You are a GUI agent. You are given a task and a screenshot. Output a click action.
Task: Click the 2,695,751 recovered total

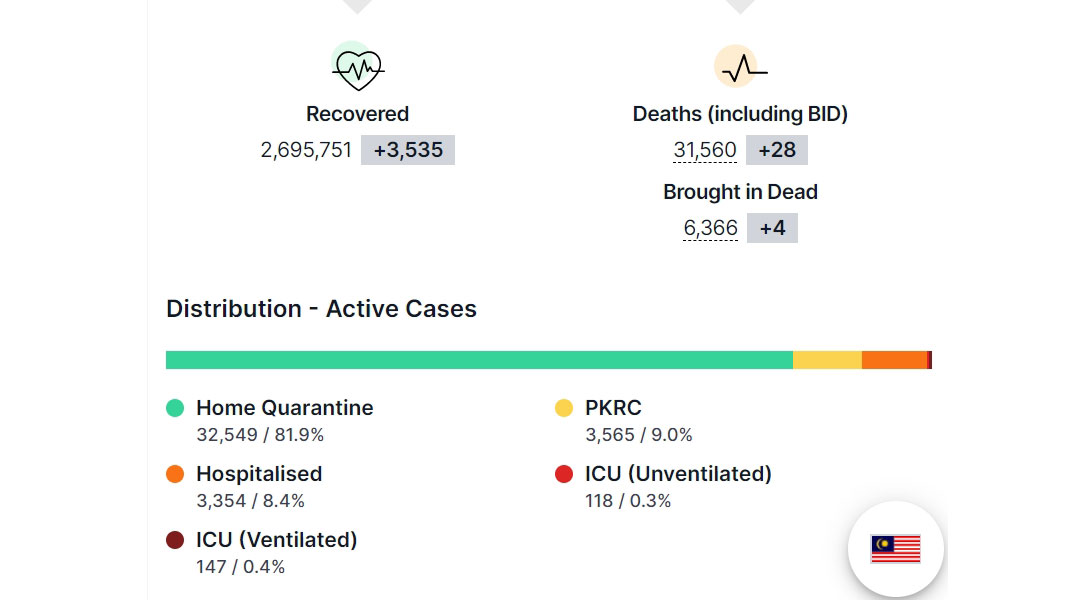(306, 150)
